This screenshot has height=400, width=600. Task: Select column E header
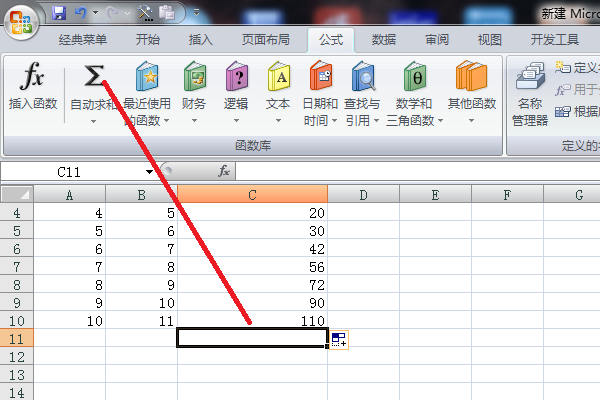click(x=435, y=194)
